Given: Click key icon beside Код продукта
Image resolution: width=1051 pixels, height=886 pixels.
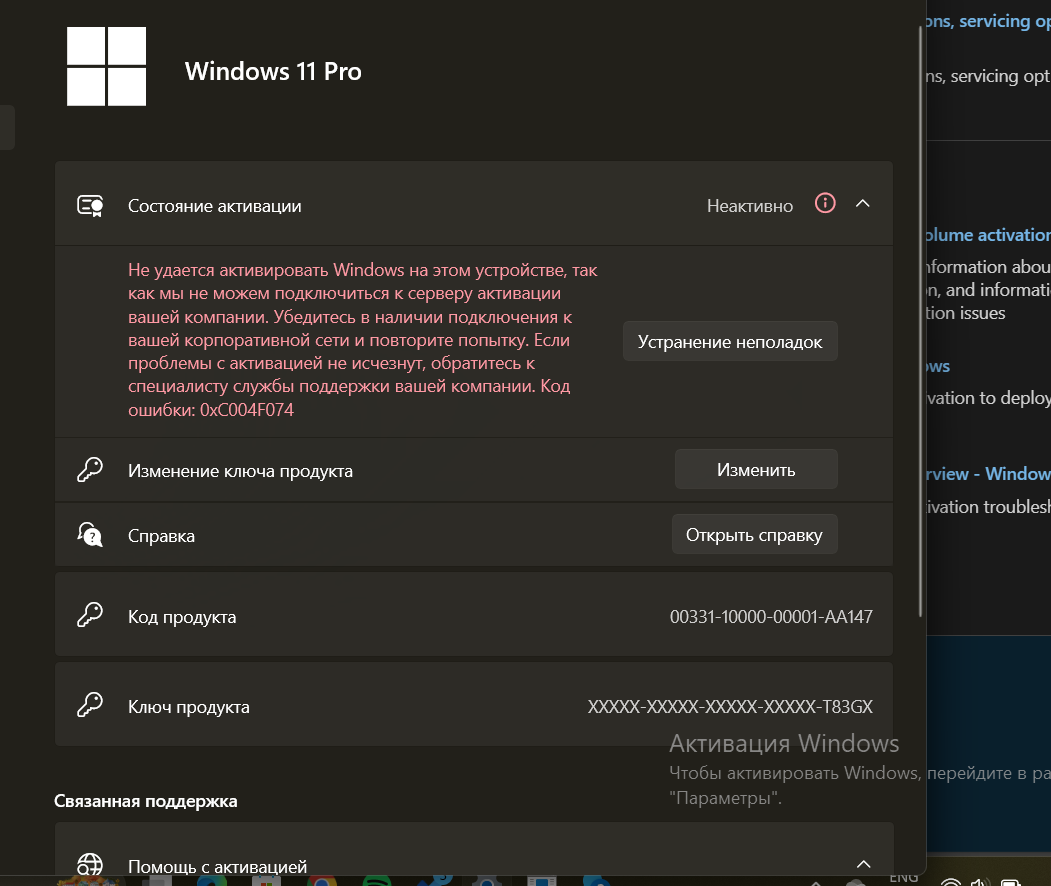Looking at the screenshot, I should click(90, 615).
